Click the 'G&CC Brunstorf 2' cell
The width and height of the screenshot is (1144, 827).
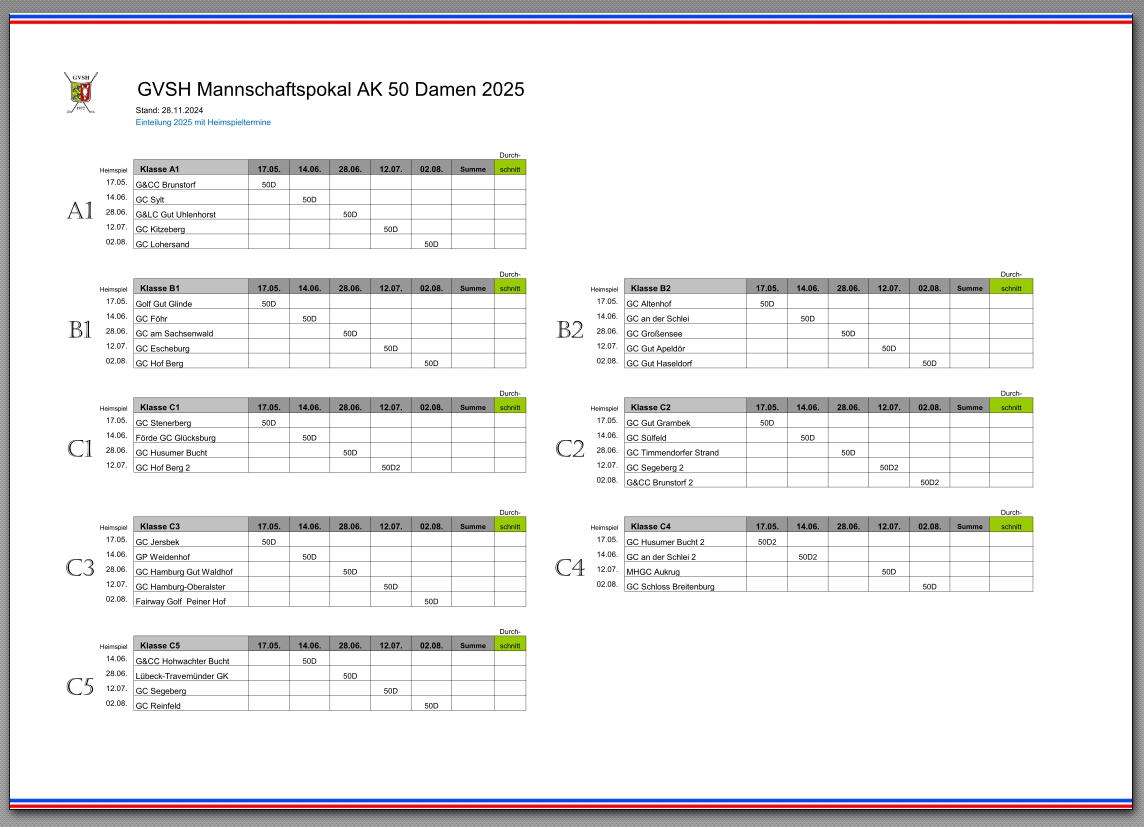[686, 481]
